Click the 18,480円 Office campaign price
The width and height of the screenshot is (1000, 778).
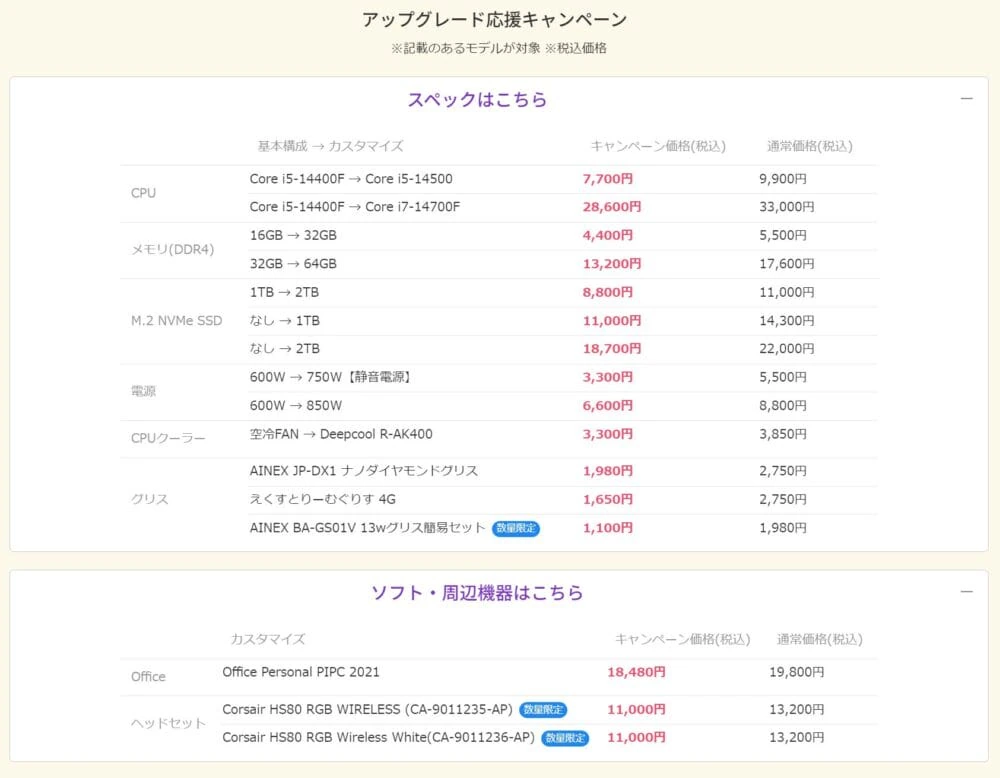(x=636, y=673)
